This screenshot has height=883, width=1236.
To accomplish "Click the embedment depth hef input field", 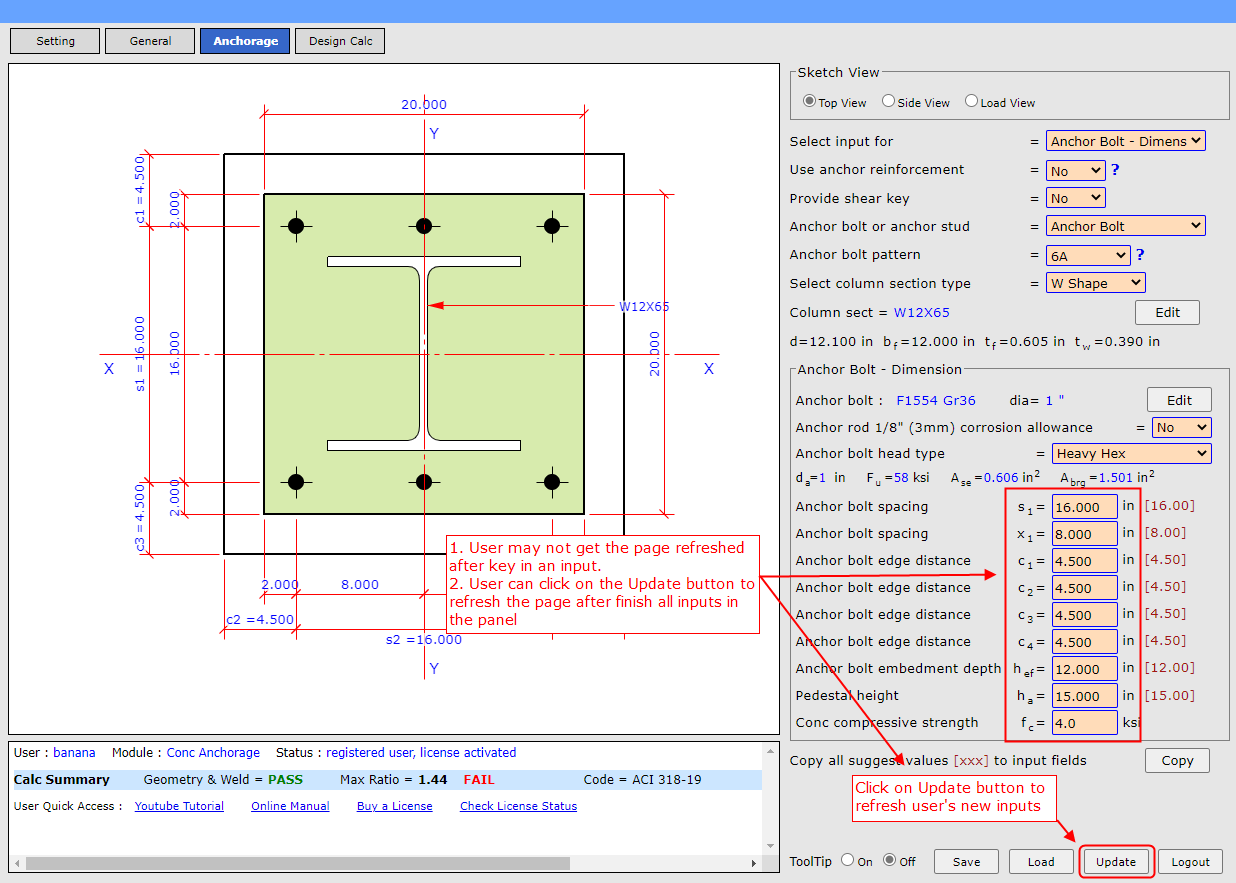I will (1084, 669).
